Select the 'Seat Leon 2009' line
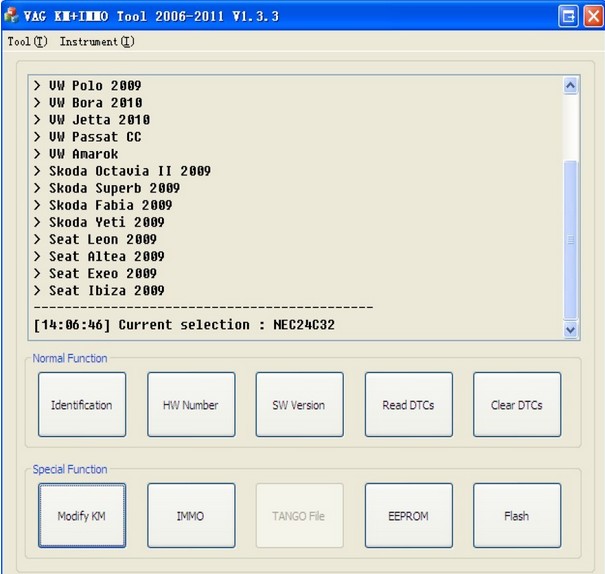 95,239
